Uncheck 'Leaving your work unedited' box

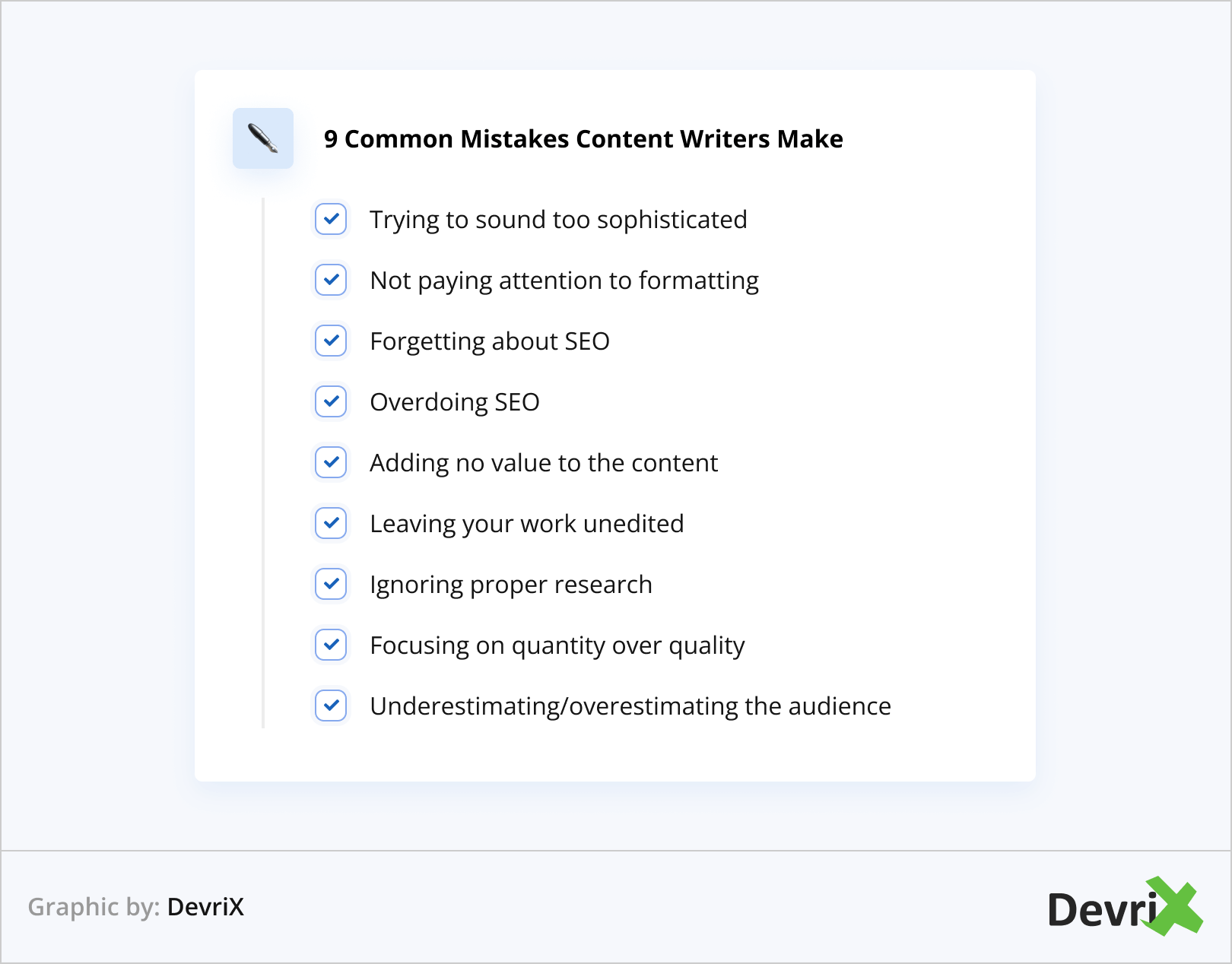tap(331, 523)
